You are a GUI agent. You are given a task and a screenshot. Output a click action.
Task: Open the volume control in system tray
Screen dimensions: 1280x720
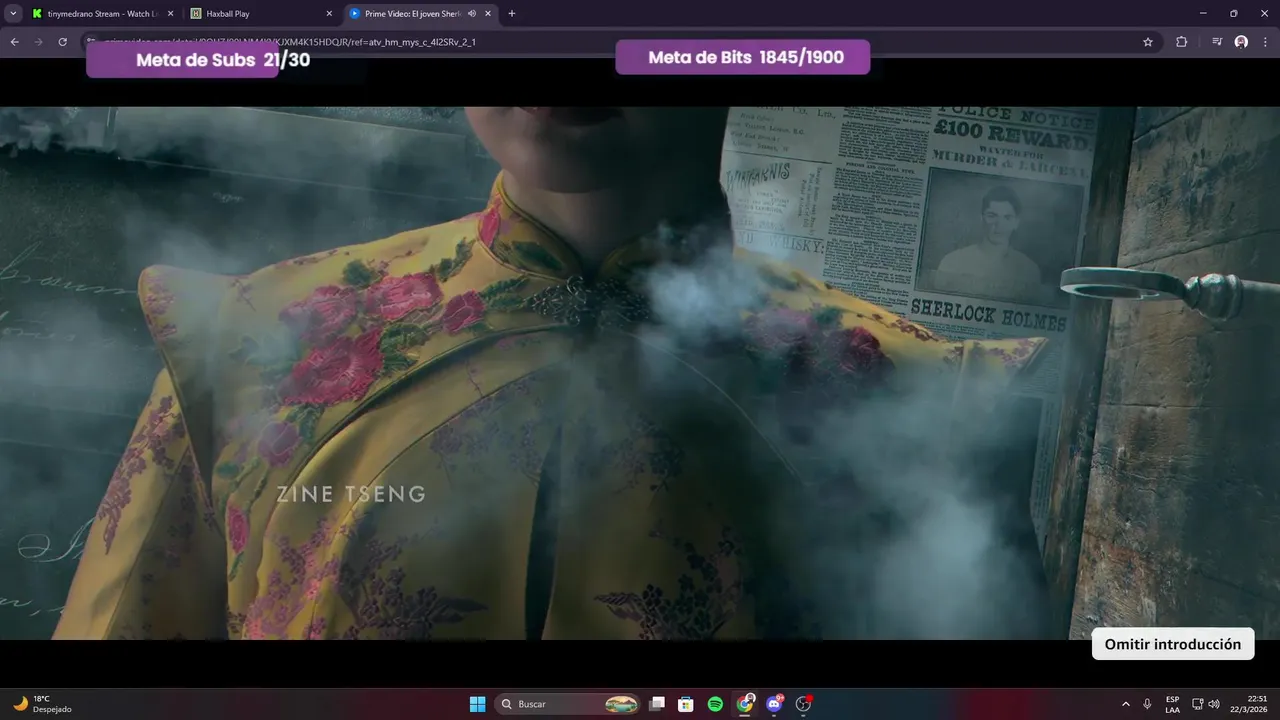coord(1214,704)
